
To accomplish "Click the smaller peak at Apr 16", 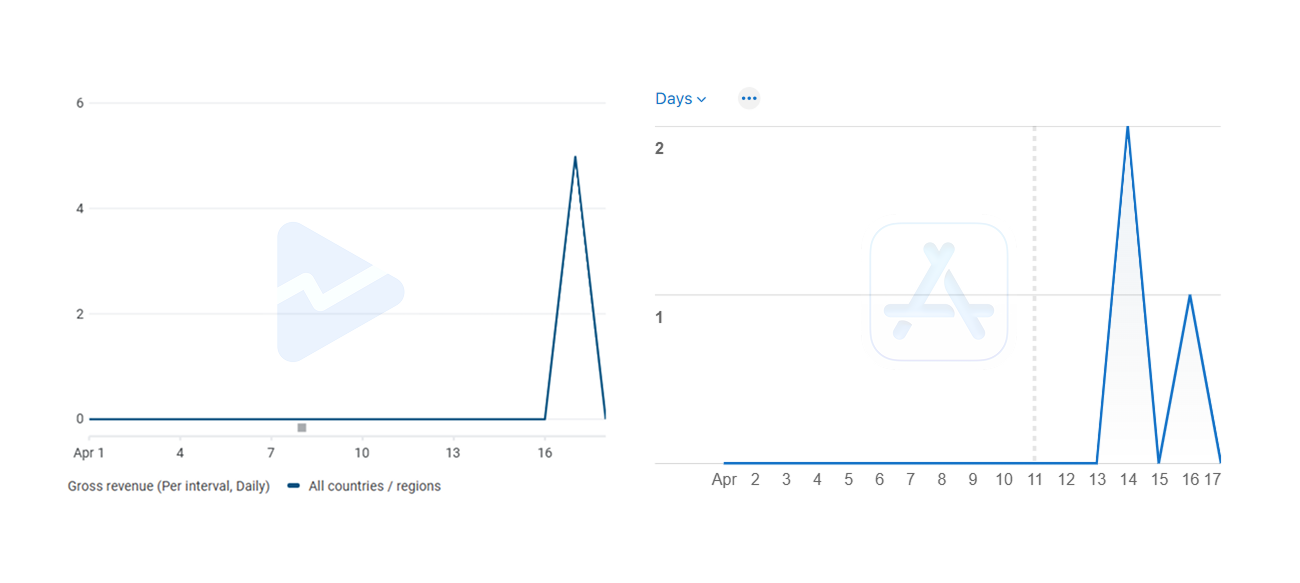I will tap(1190, 295).
